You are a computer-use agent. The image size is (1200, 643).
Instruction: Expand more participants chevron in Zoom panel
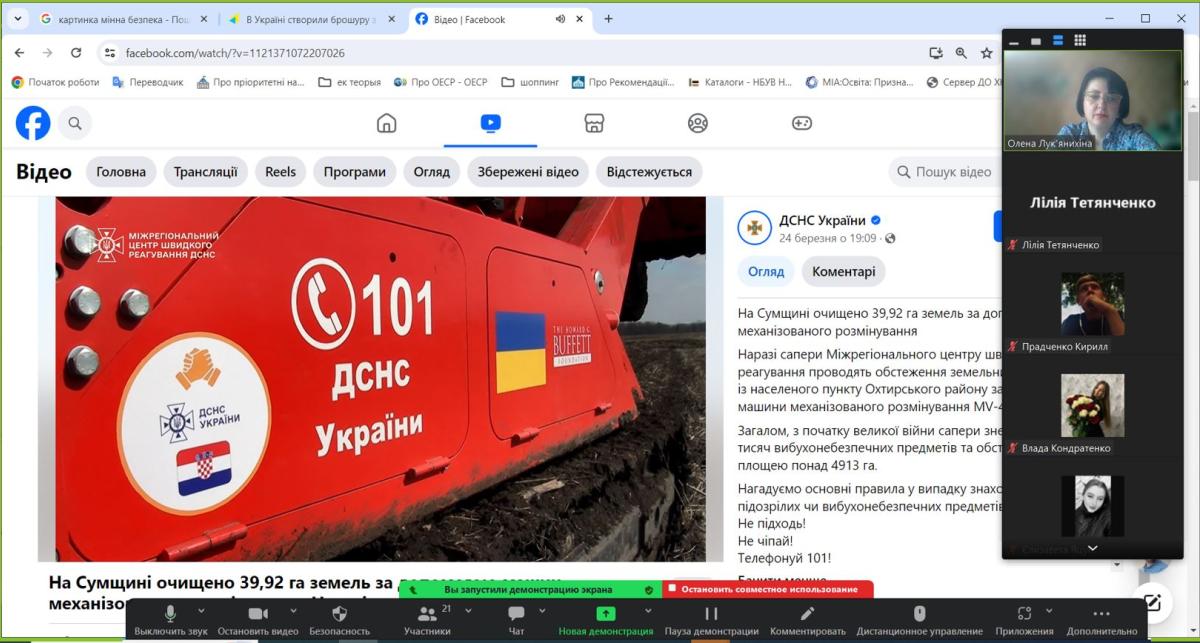tap(1092, 548)
